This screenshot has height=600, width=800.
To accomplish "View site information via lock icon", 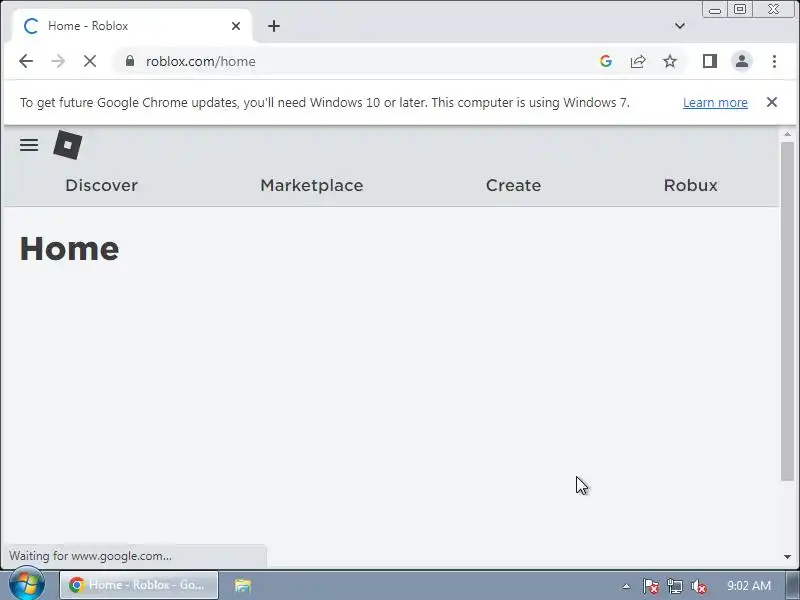I will coord(130,61).
